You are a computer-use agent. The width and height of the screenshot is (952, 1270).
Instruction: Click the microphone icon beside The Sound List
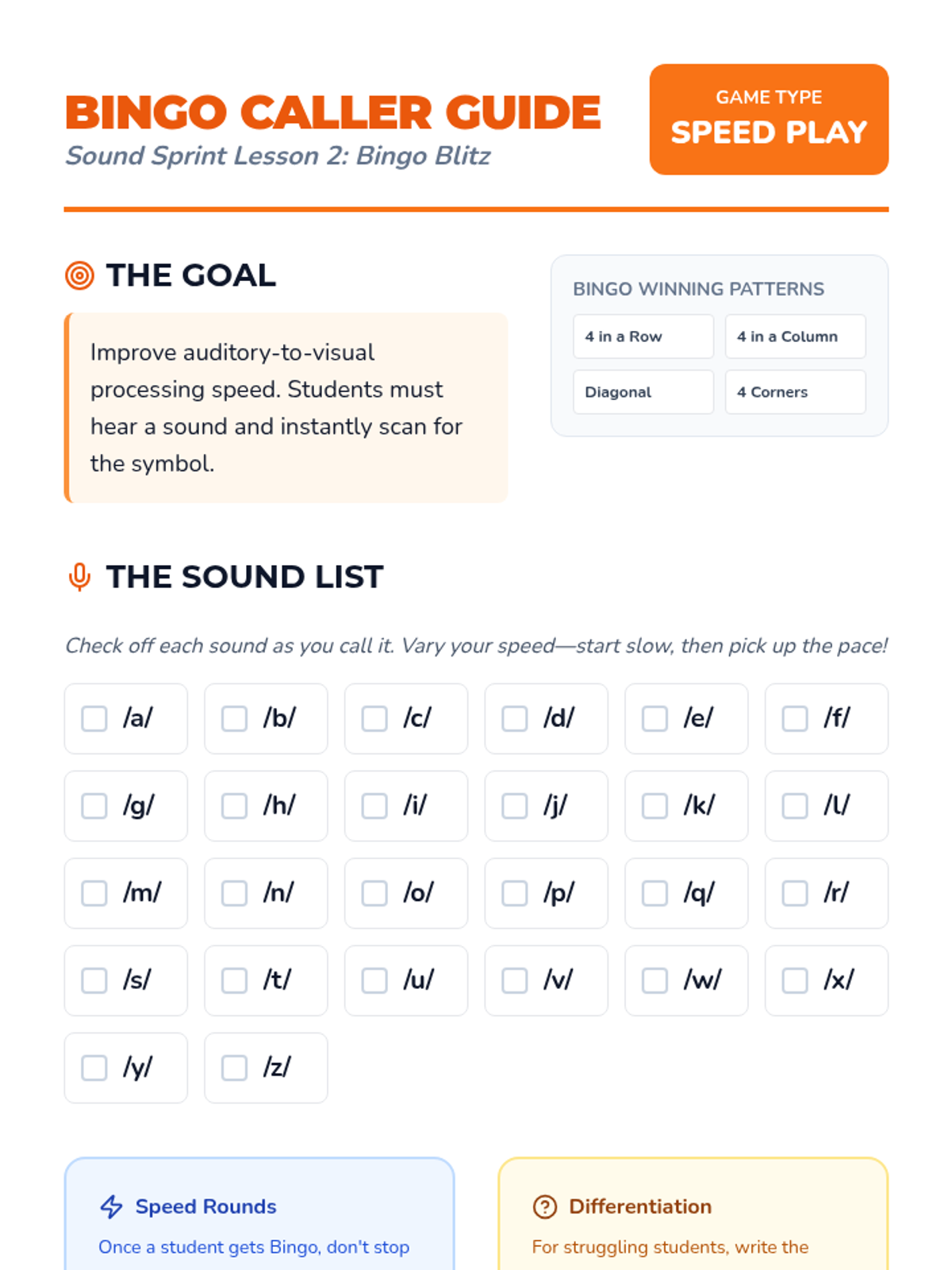tap(79, 577)
